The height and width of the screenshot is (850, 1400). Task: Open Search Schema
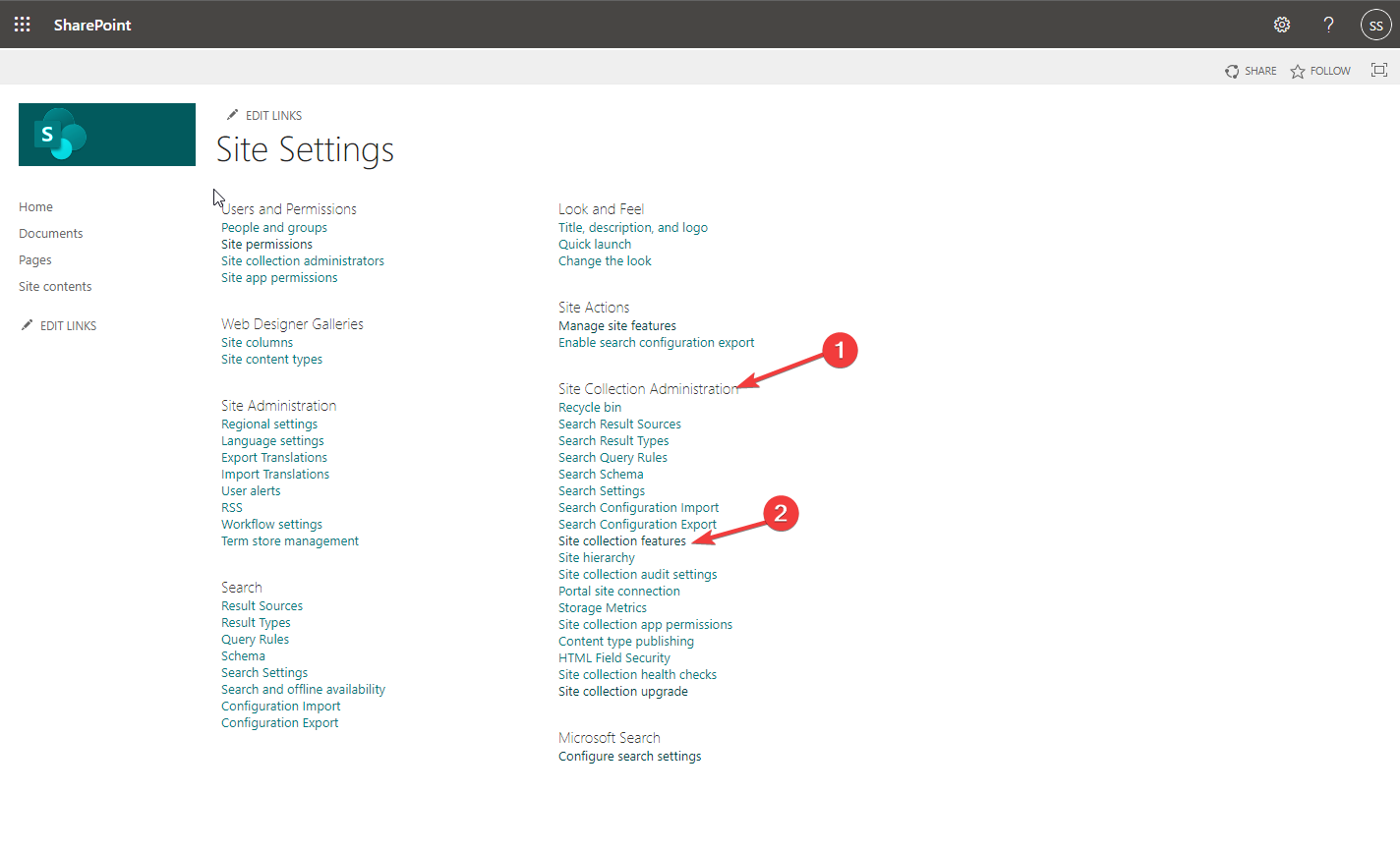601,474
